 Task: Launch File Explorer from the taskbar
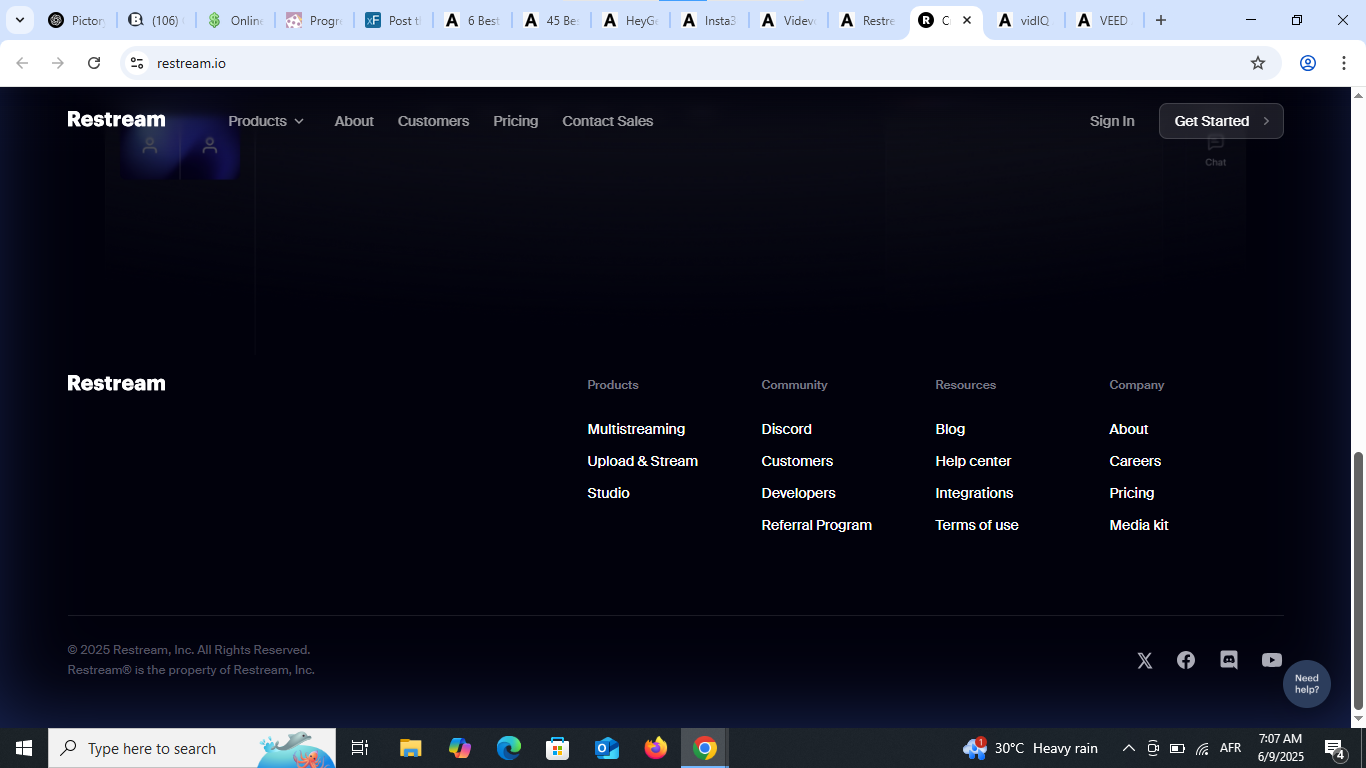(410, 748)
